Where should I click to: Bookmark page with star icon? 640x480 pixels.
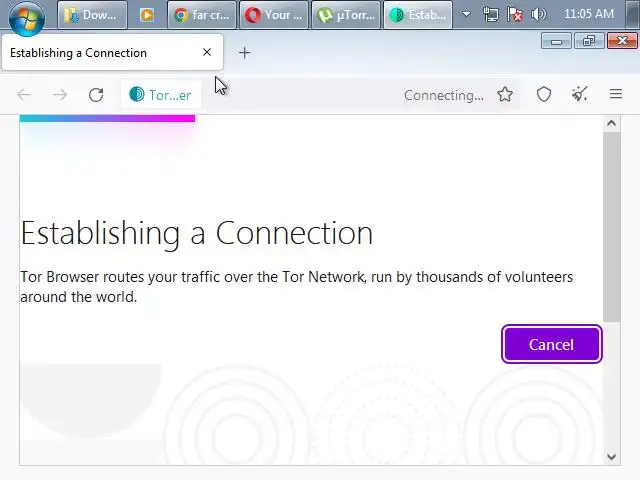[505, 94]
